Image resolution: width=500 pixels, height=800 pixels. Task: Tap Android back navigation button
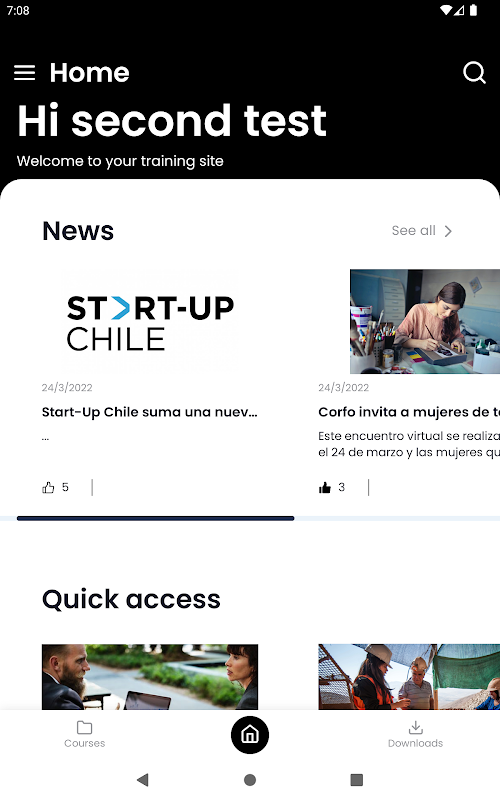(143, 780)
